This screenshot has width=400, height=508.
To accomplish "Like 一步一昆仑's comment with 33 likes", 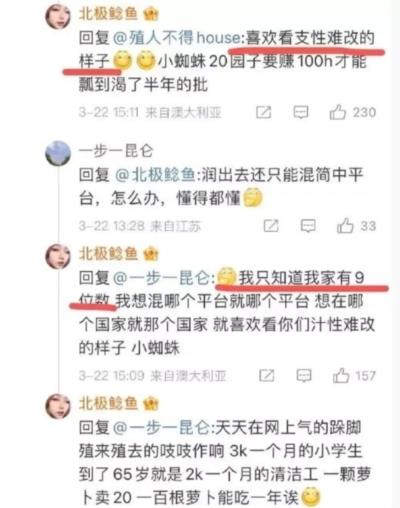I will [x=345, y=226].
